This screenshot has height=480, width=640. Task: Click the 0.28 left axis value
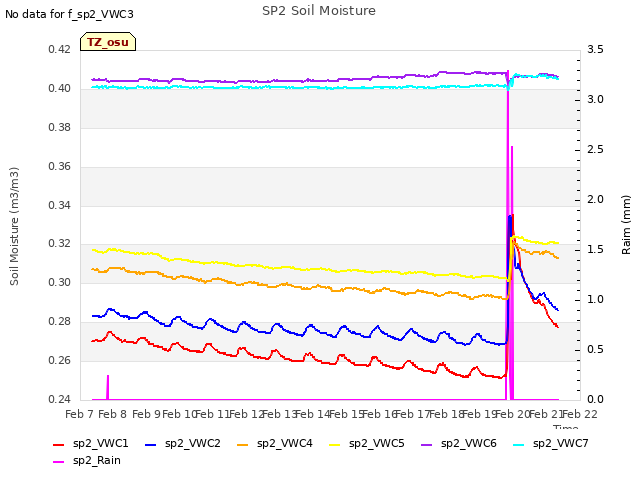(x=60, y=322)
